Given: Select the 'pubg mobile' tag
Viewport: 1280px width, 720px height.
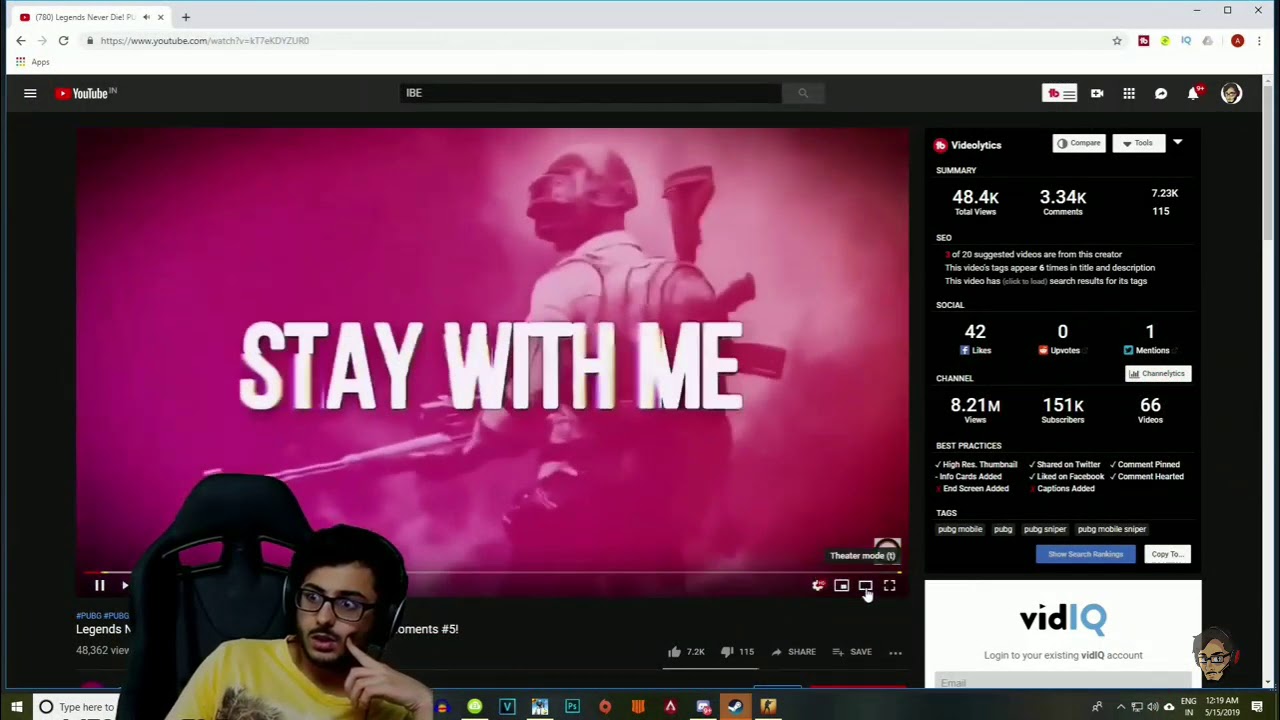Looking at the screenshot, I should tap(960, 529).
